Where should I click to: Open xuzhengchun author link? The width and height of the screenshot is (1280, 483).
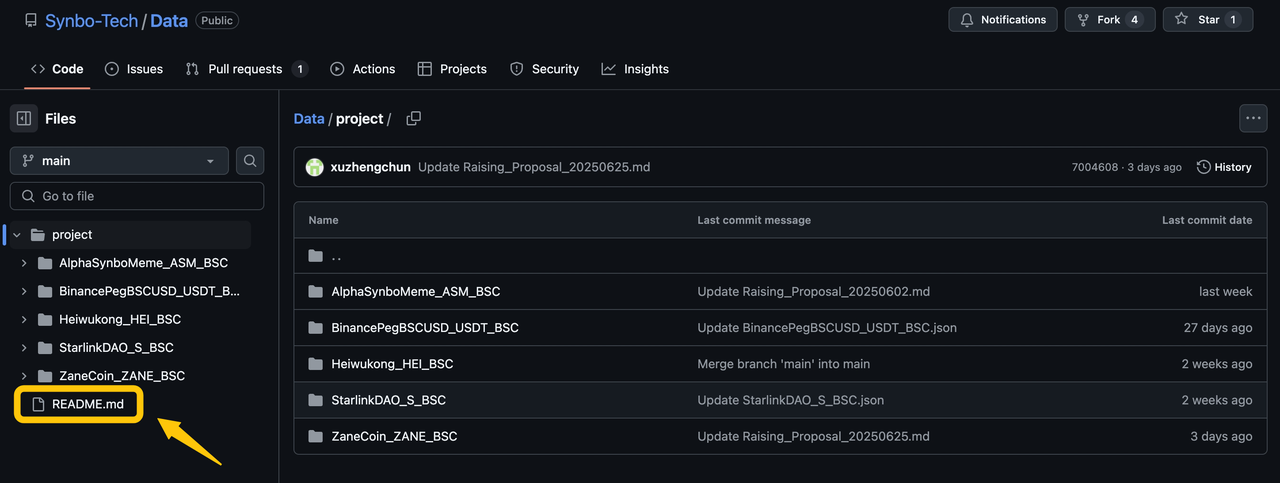coord(370,167)
